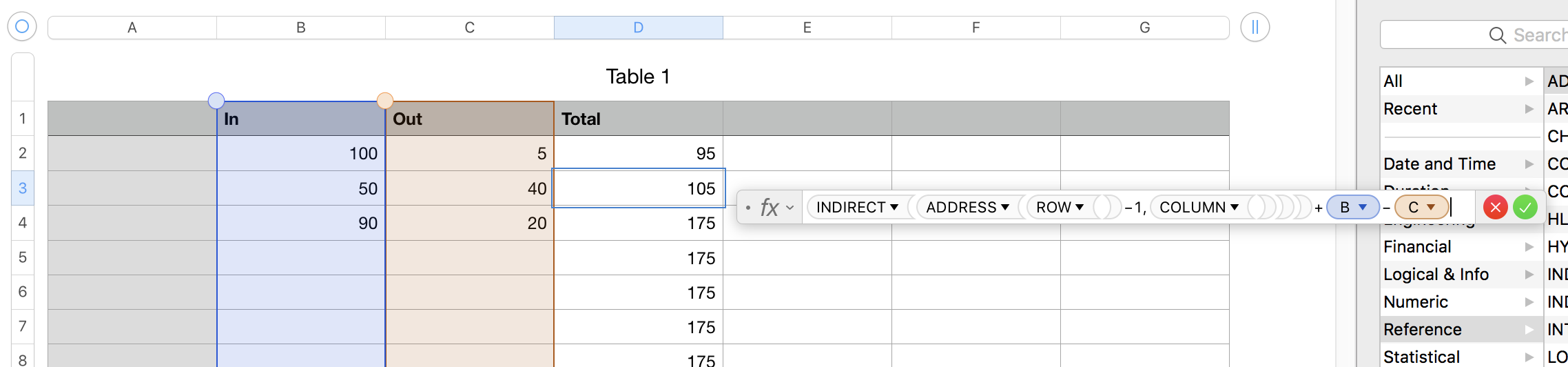This screenshot has height=367, width=1568.
Task: Click the column F header
Action: tap(976, 28)
